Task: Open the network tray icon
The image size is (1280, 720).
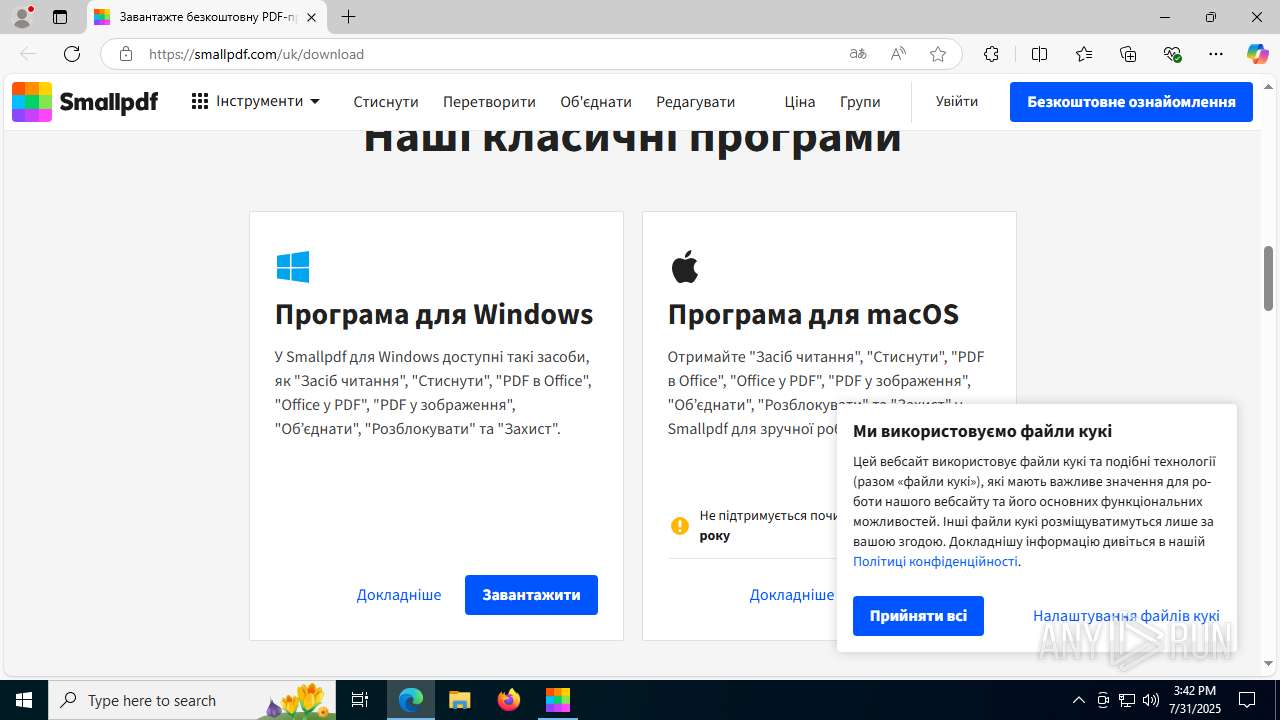Action: 1127,700
